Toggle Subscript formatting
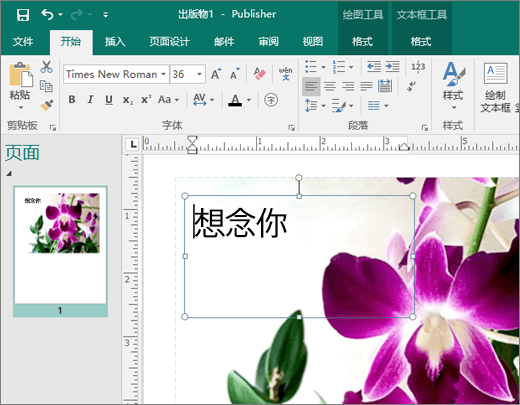Screen dimensions: 520x405 point(128,100)
